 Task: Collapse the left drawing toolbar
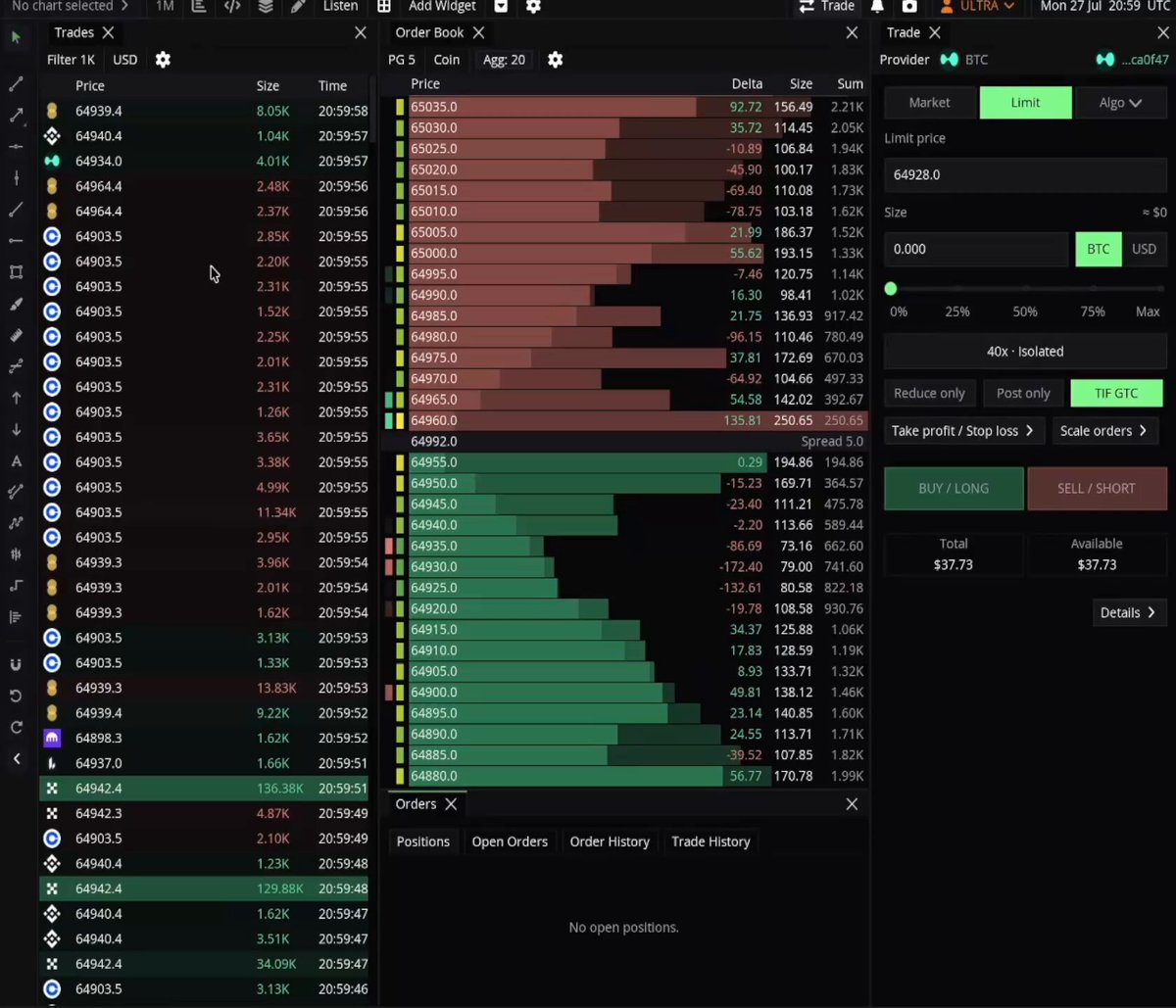[16, 758]
